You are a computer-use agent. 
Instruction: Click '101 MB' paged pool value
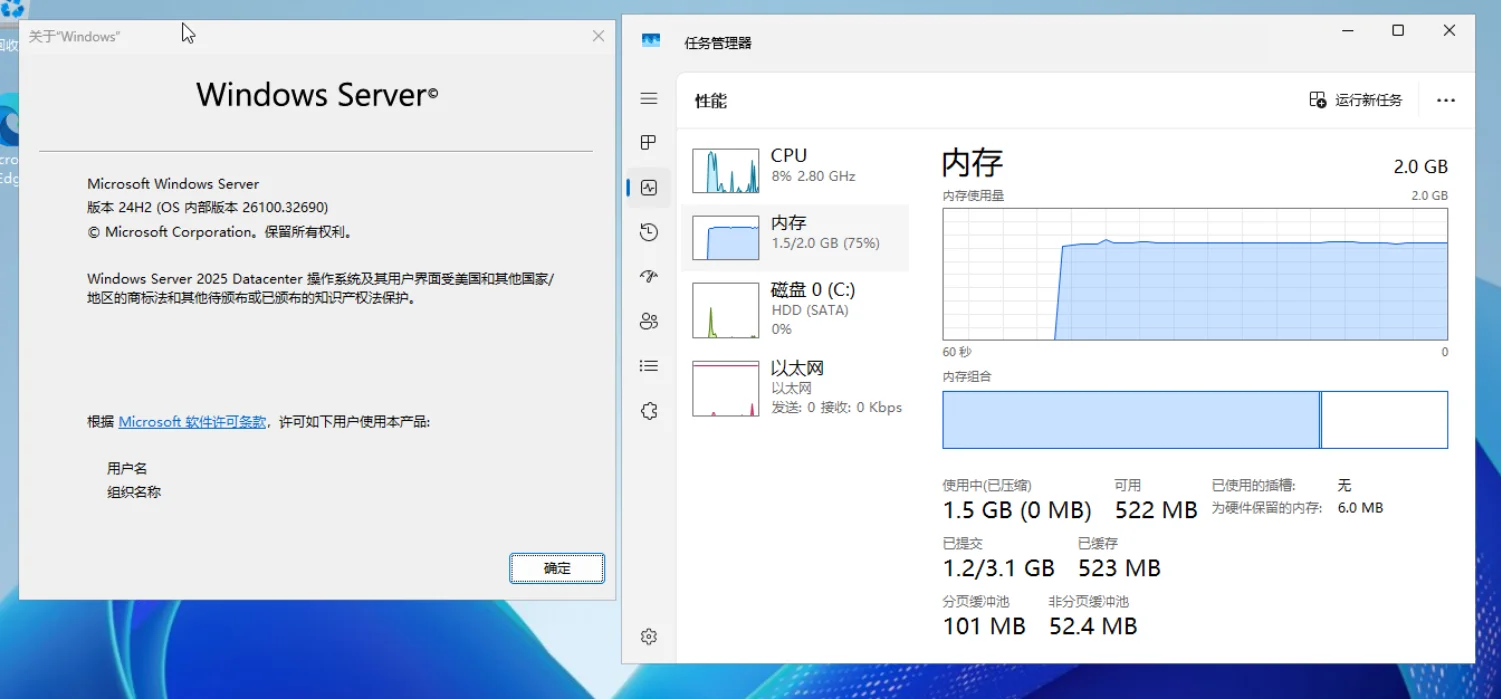click(x=984, y=626)
